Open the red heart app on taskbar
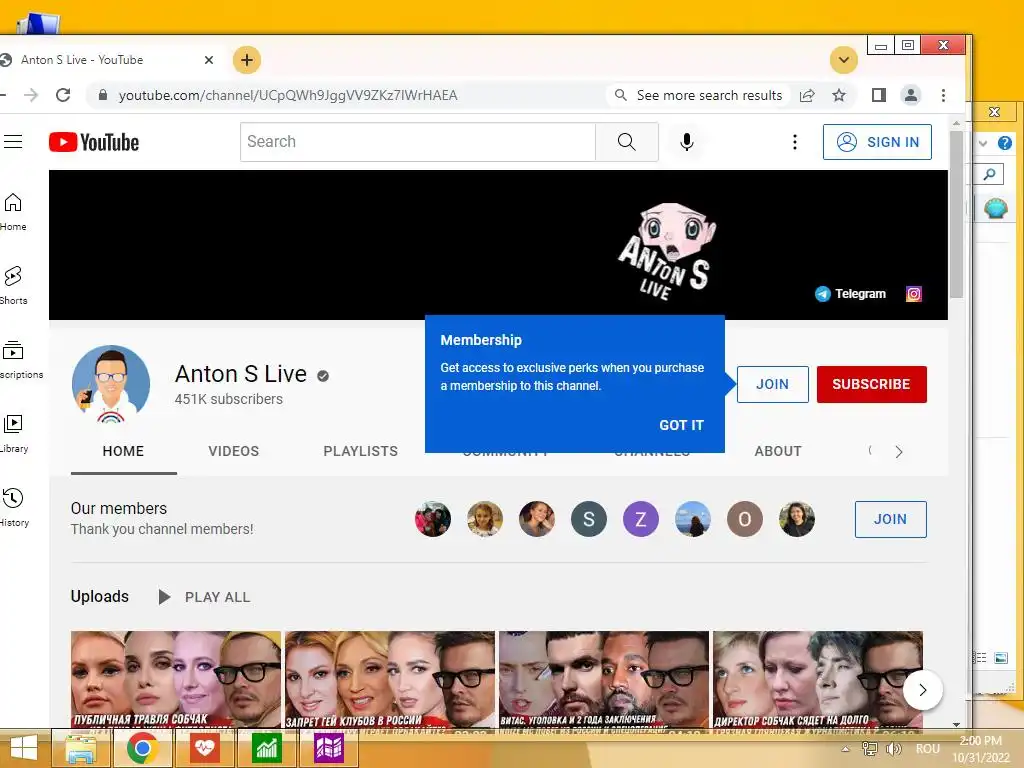 point(204,748)
